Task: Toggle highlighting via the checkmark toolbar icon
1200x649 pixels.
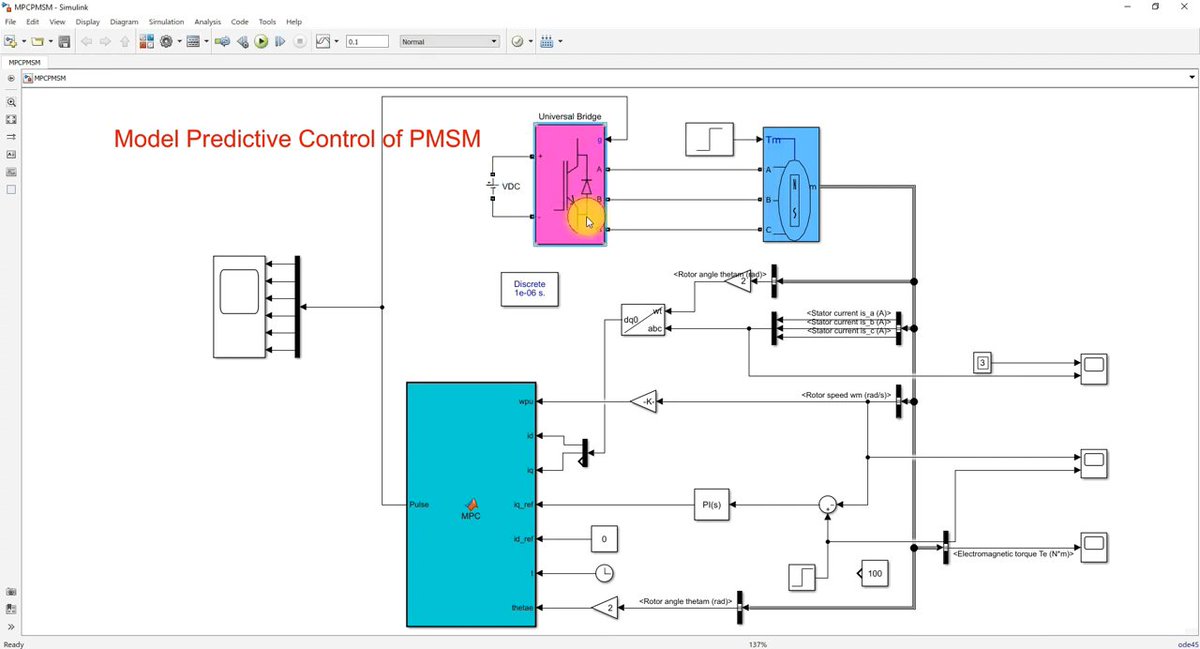Action: tap(516, 41)
